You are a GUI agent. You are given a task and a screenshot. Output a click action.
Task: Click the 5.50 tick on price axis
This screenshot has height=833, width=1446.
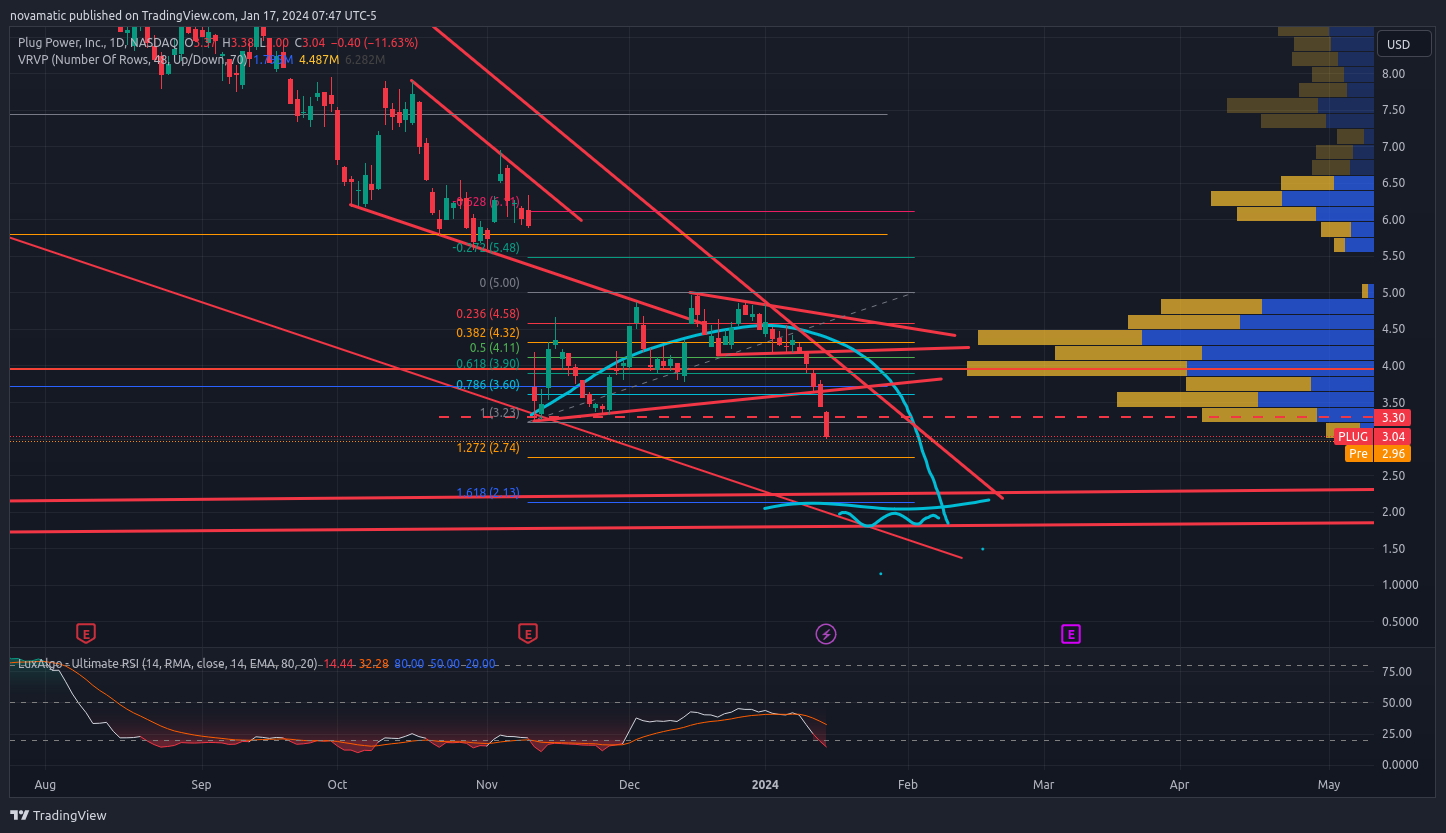click(x=1393, y=256)
